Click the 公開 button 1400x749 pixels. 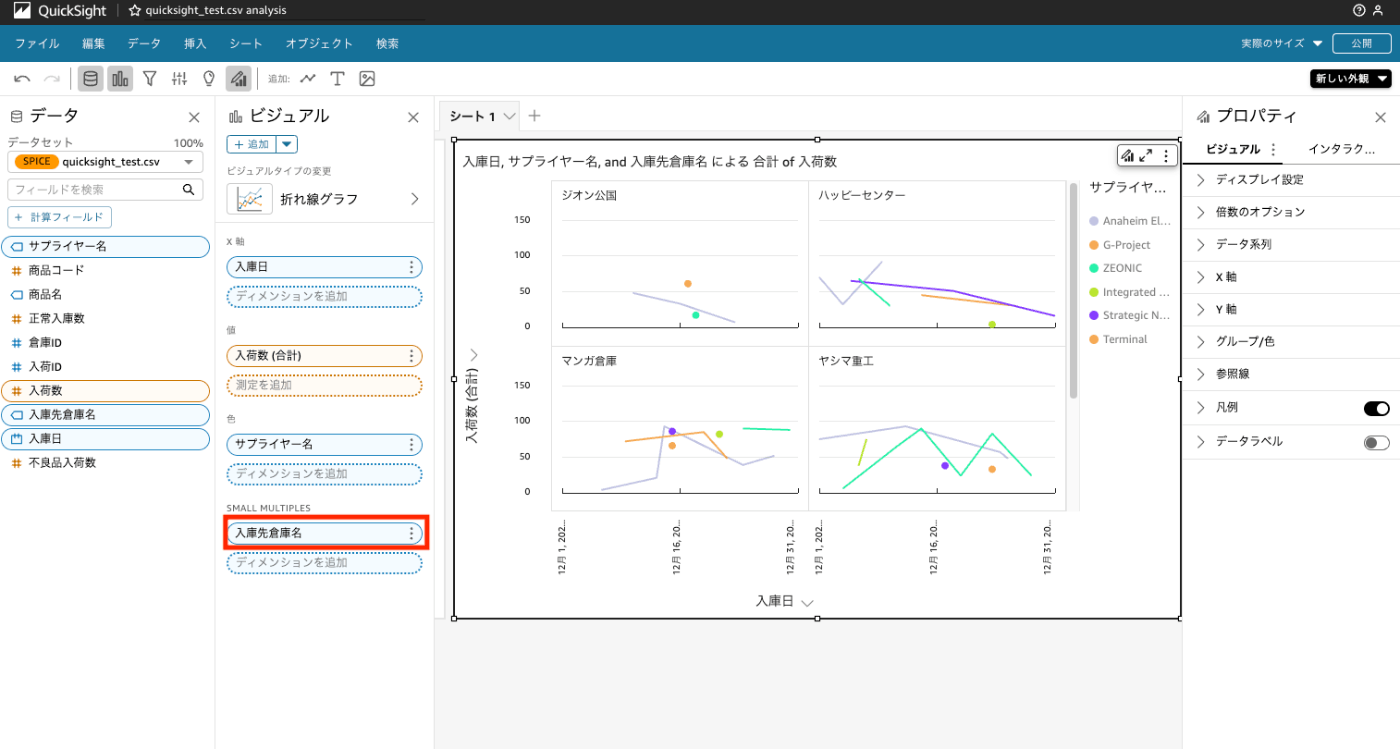click(1362, 43)
